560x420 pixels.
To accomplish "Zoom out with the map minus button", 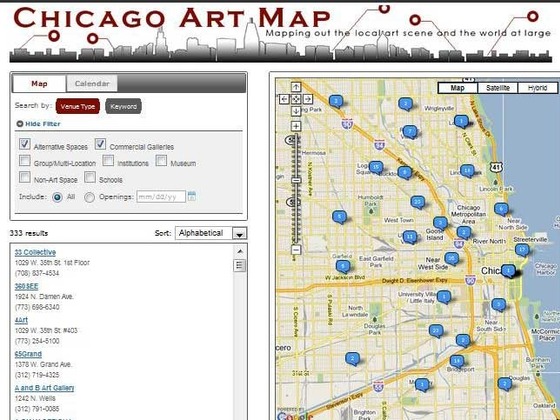I will (296, 249).
